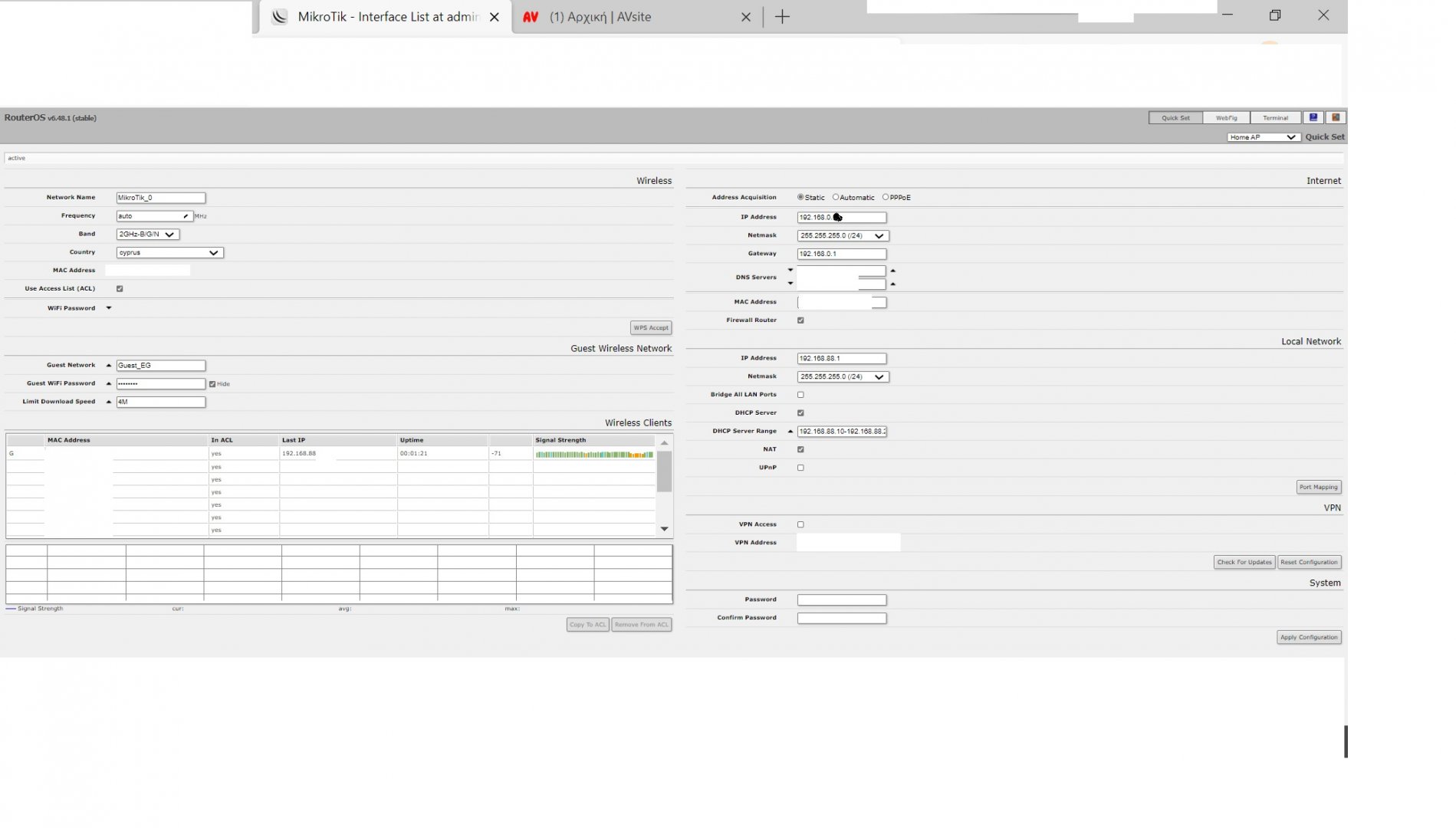1456x828 pixels.
Task: Toggle Hide guest WiFi password checkbox
Action: [x=212, y=384]
